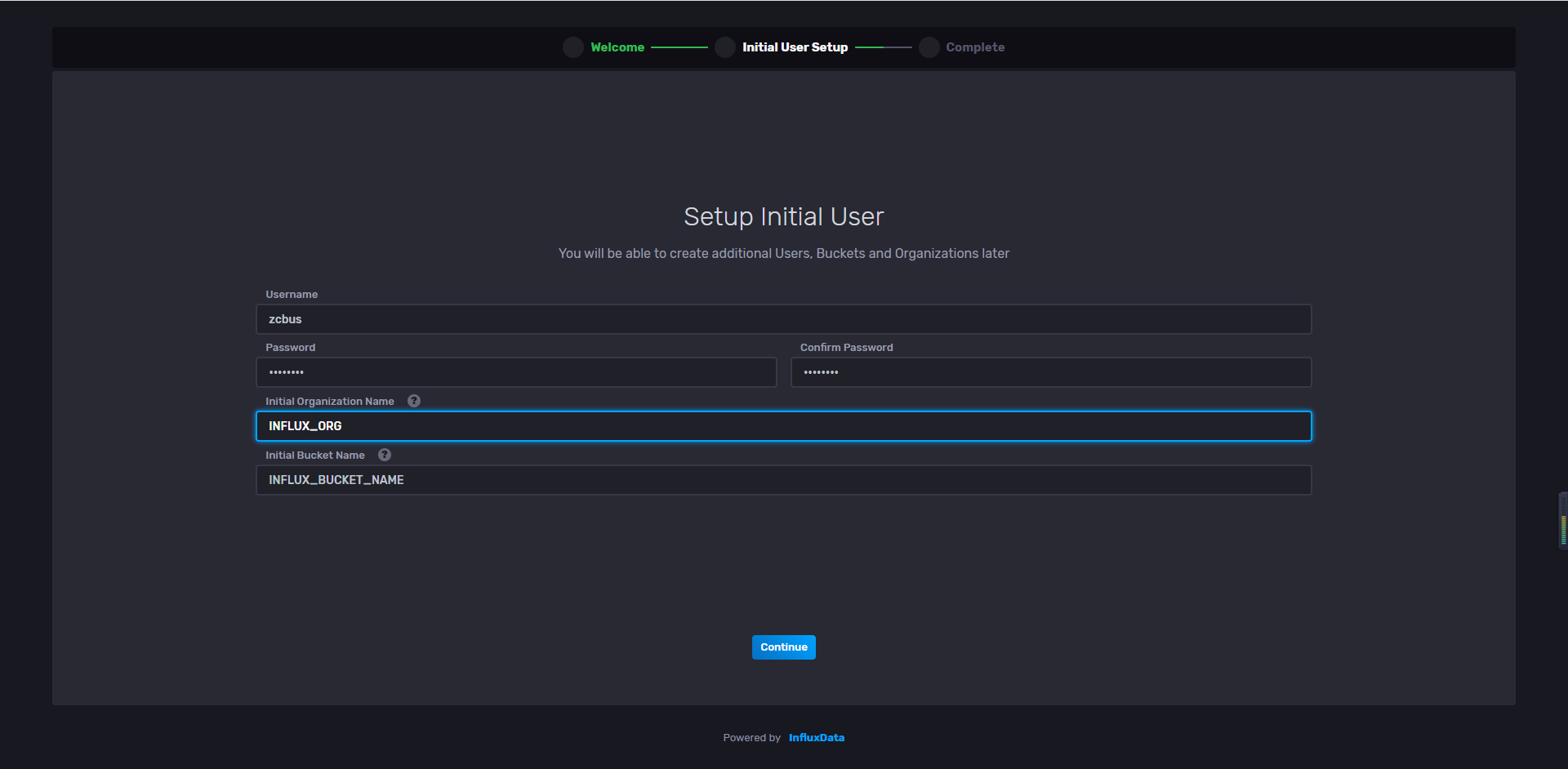The height and width of the screenshot is (769, 1568).
Task: Jump to the Complete step label
Action: [975, 47]
